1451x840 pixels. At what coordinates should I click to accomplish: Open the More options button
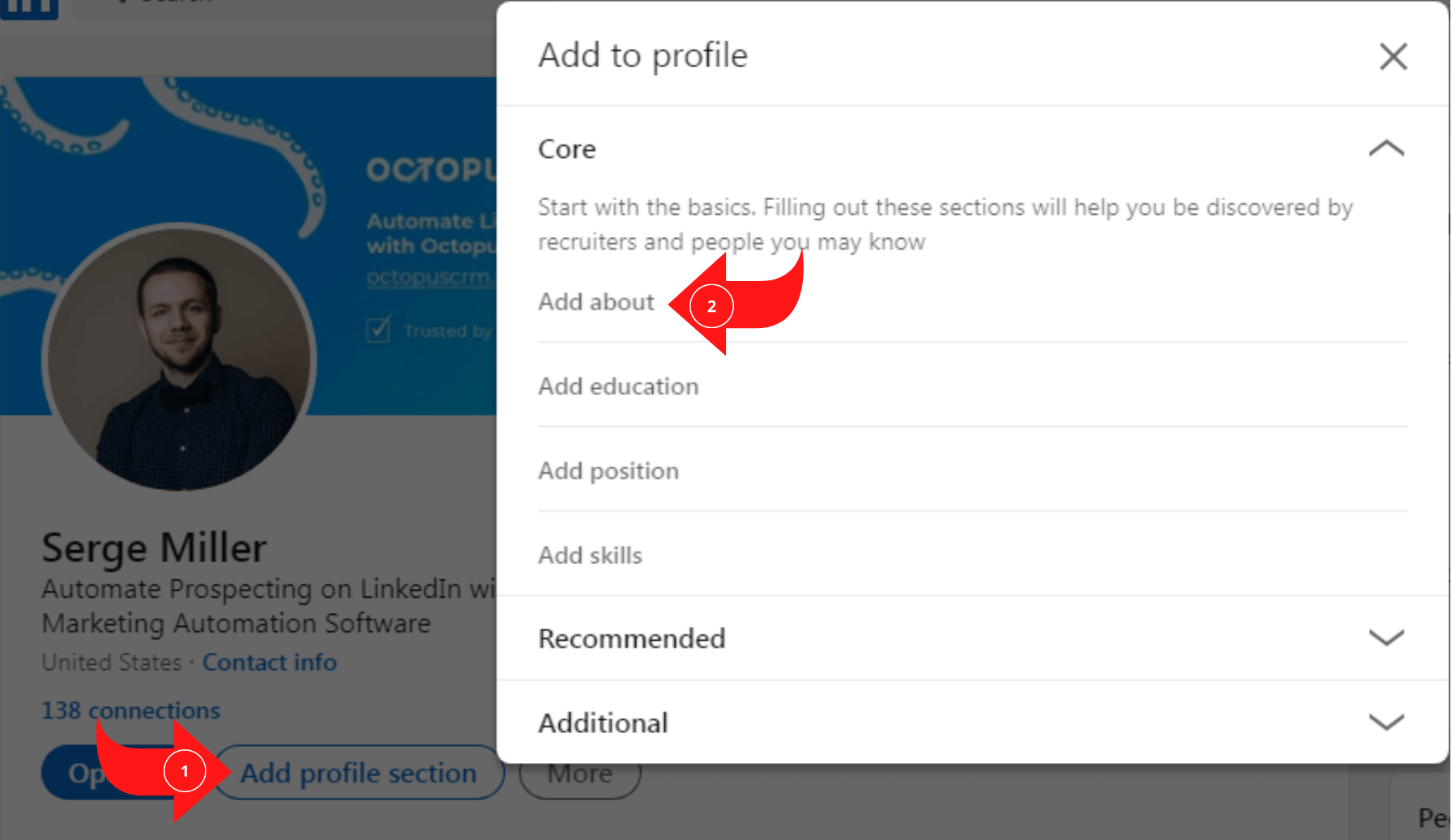(578, 773)
